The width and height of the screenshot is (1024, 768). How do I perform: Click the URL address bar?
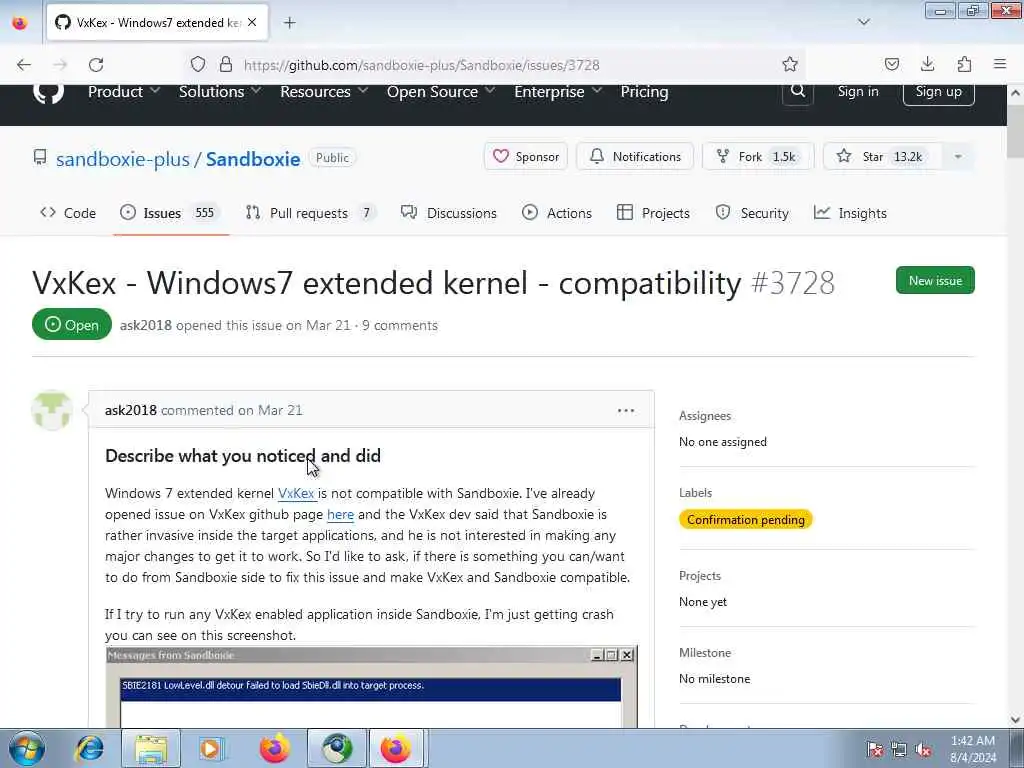pyautogui.click(x=496, y=65)
